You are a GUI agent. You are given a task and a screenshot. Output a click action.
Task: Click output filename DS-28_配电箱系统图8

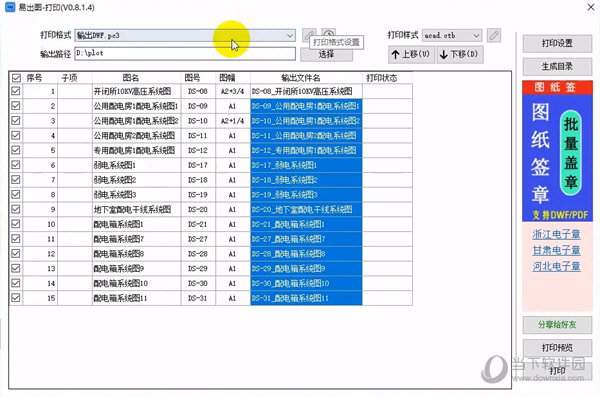pos(306,254)
